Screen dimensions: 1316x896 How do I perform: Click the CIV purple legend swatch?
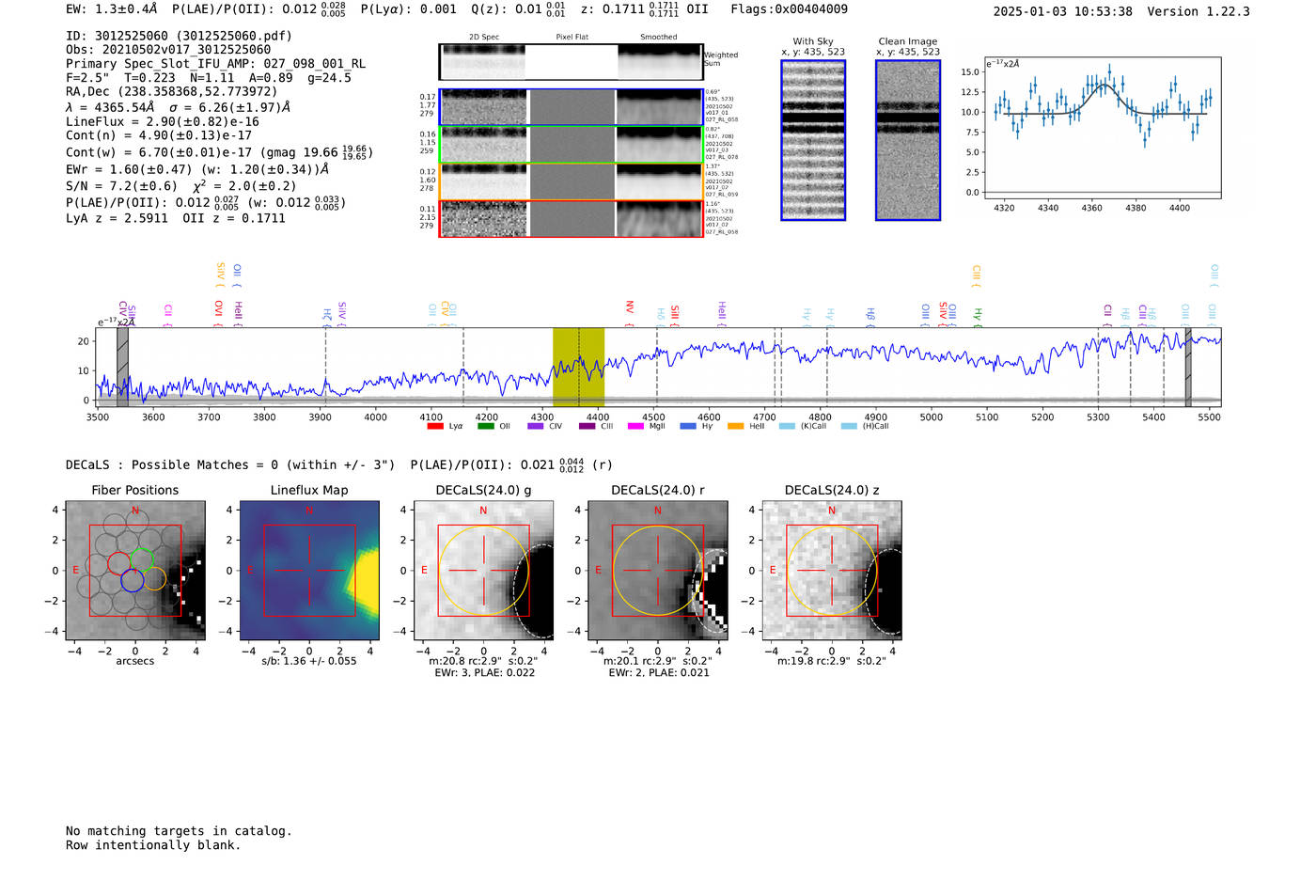[536, 427]
